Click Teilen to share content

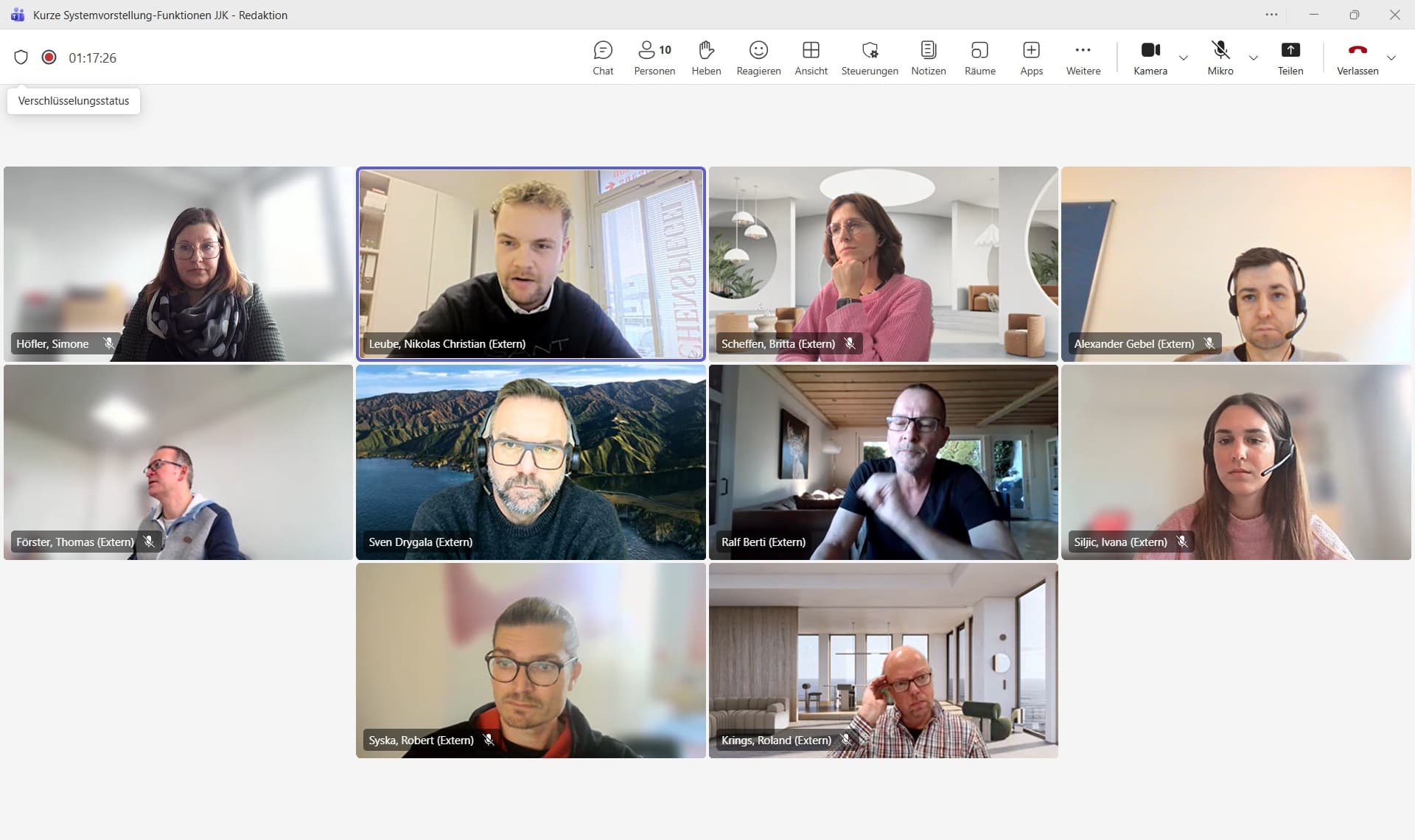(x=1290, y=57)
